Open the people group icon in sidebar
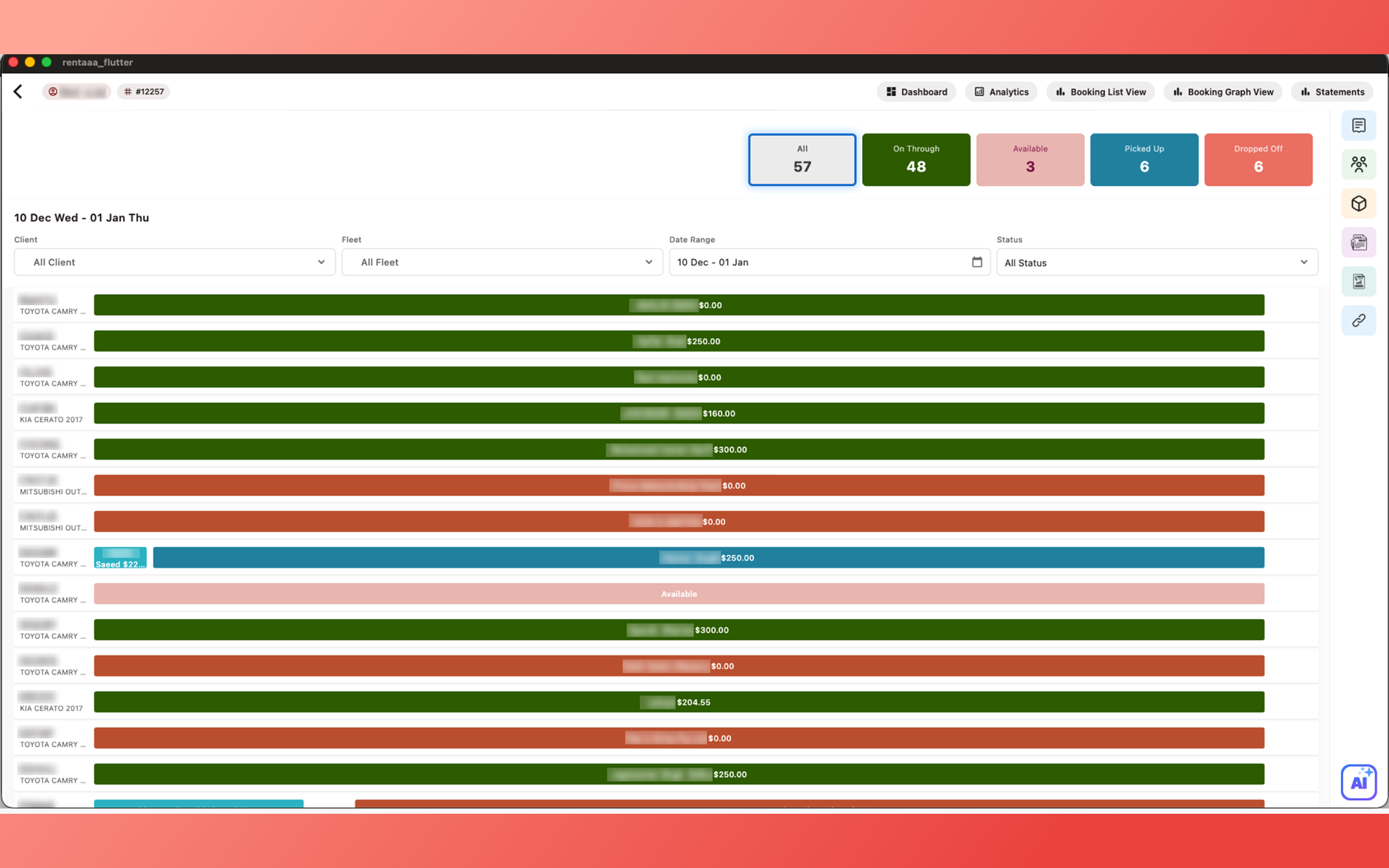Image resolution: width=1389 pixels, height=868 pixels. pos(1359,165)
